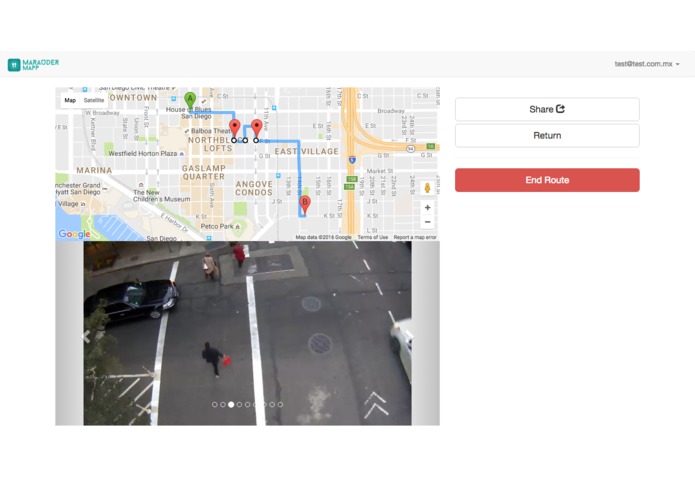
Task: Go to previous carousel photo arrow
Action: coord(86,336)
